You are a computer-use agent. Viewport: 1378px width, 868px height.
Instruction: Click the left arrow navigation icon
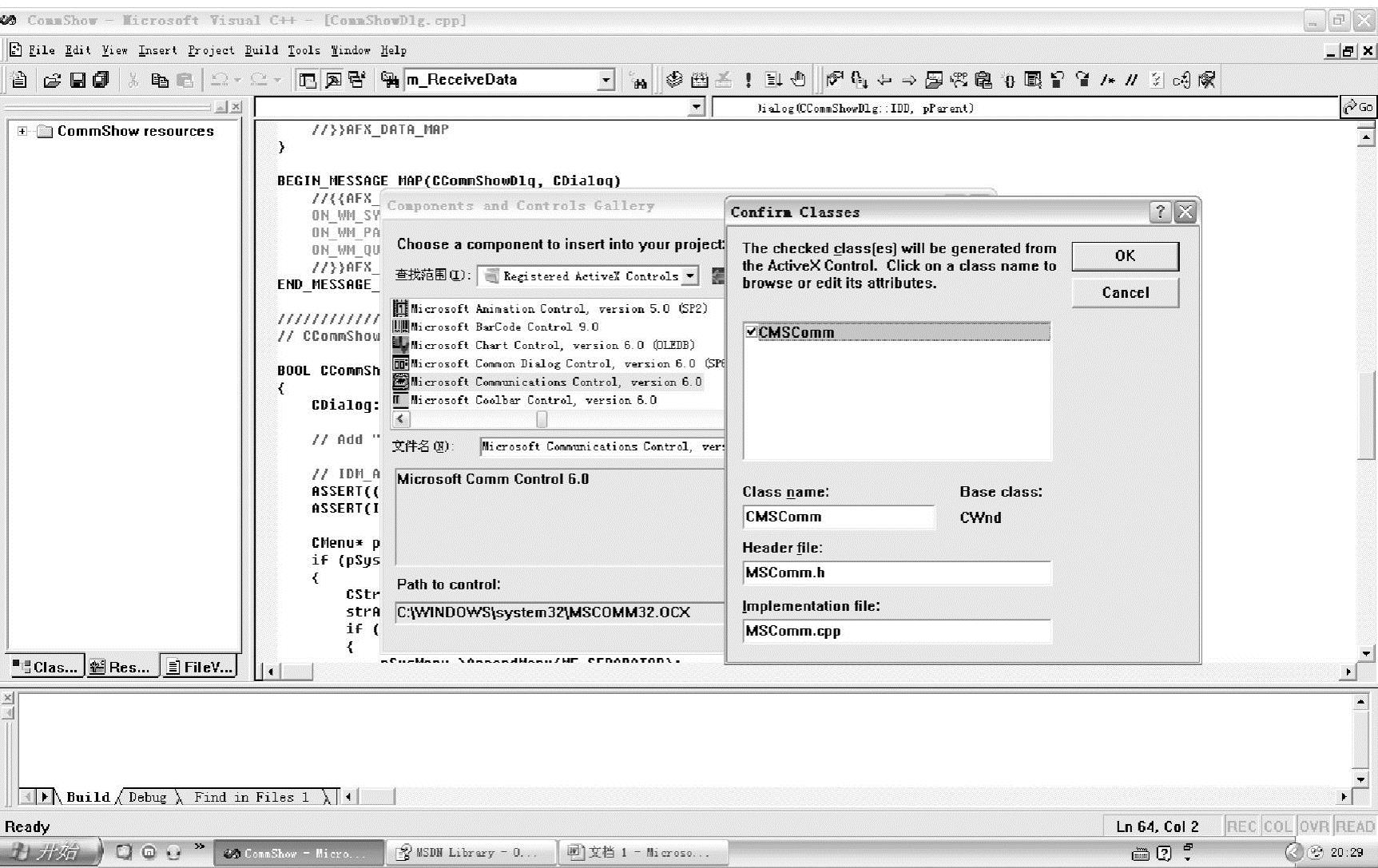tap(884, 80)
